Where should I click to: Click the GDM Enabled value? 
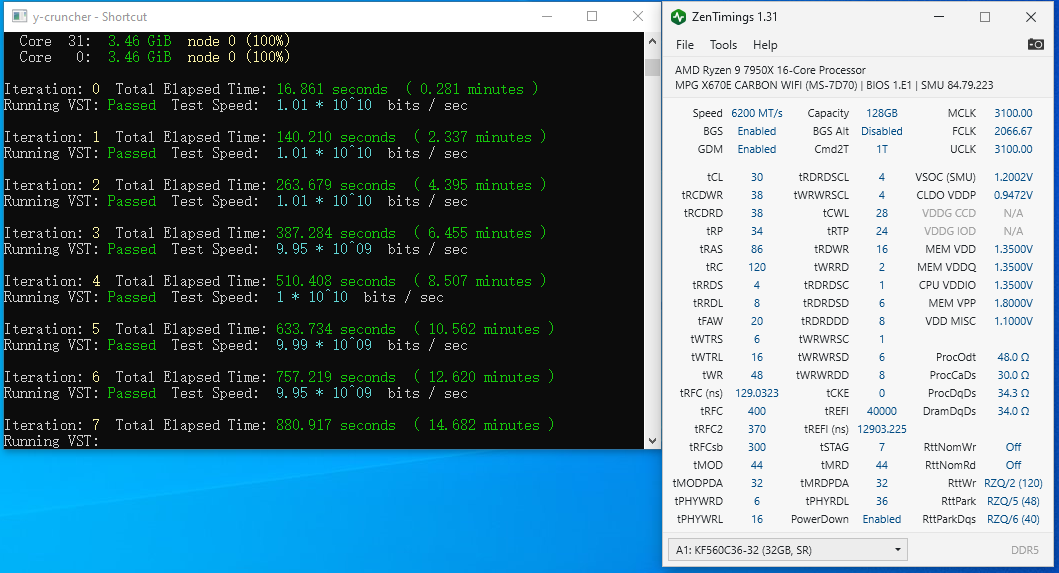pyautogui.click(x=757, y=149)
